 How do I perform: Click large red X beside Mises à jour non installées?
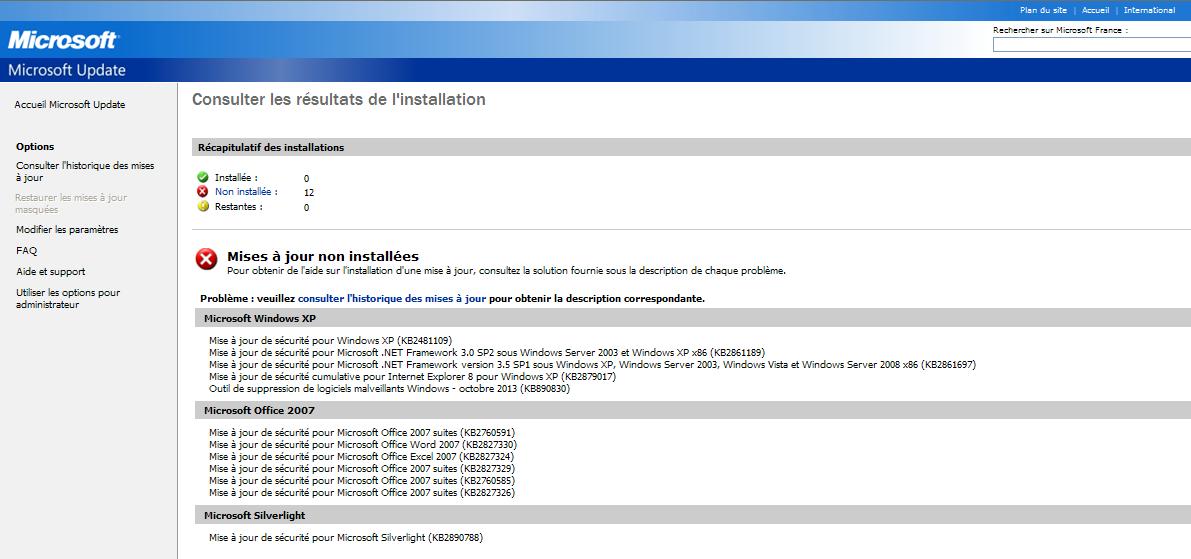[x=206, y=260]
